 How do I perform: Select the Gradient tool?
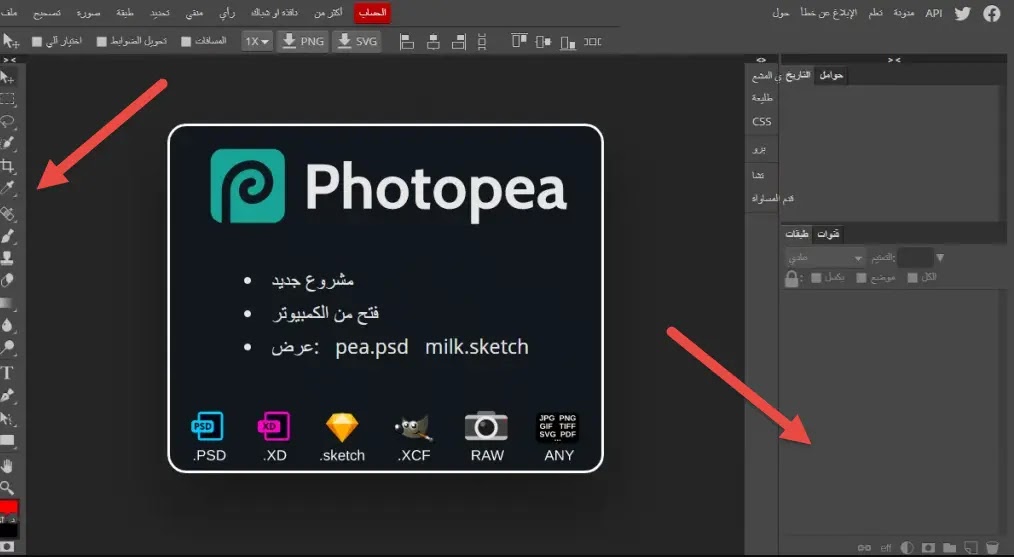click(8, 303)
